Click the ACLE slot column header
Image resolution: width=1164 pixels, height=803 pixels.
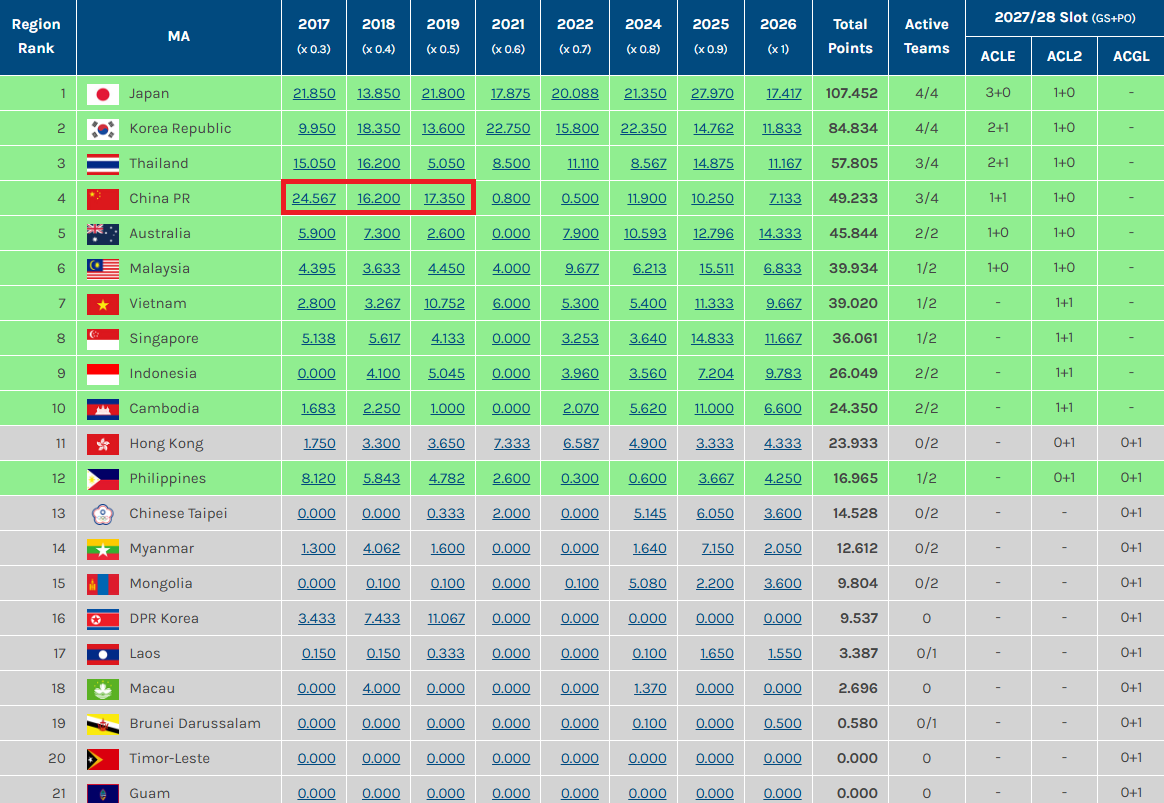tap(998, 56)
